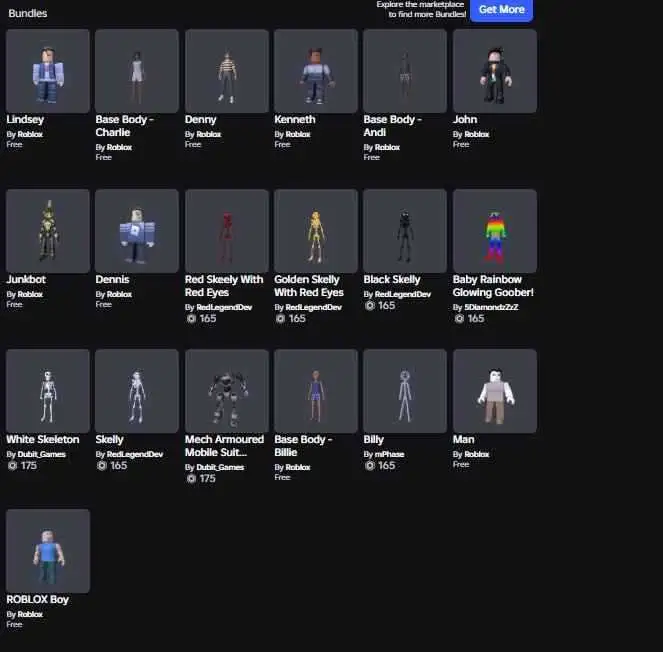Select the Junkbot bundle thumbnail
Image resolution: width=663 pixels, height=652 pixels.
pyautogui.click(x=48, y=231)
